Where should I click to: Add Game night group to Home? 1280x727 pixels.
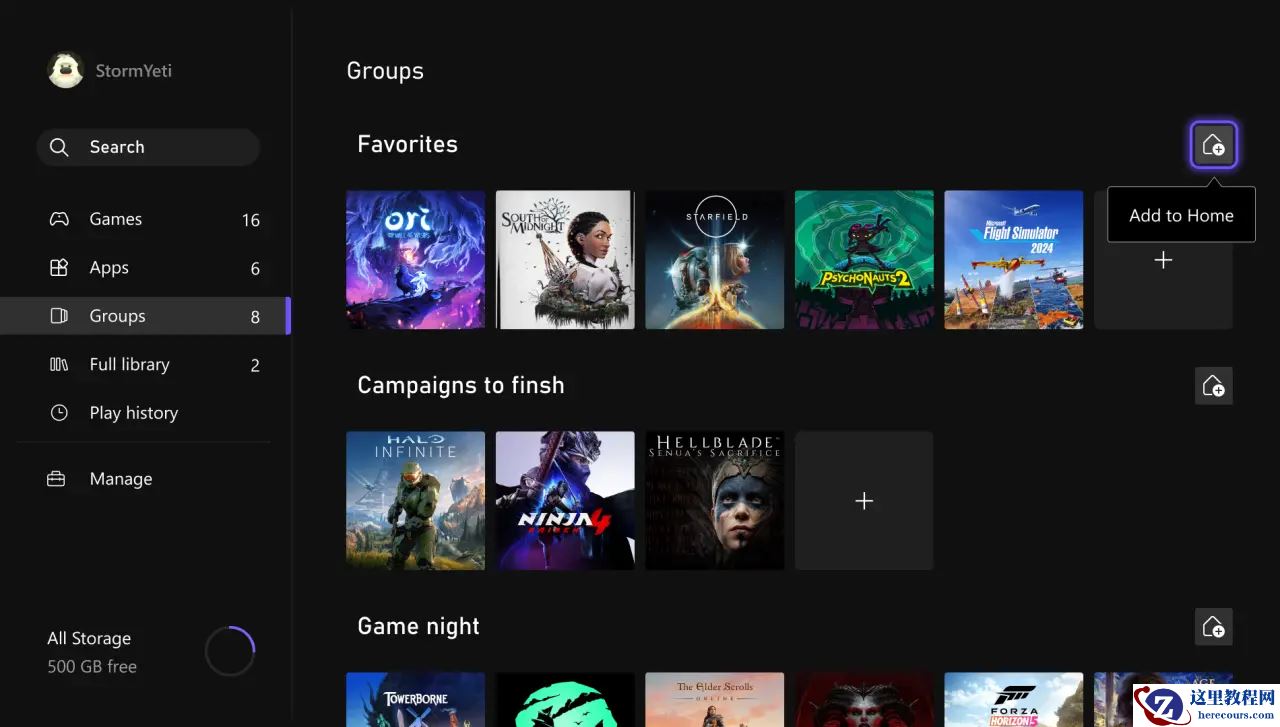tap(1213, 626)
